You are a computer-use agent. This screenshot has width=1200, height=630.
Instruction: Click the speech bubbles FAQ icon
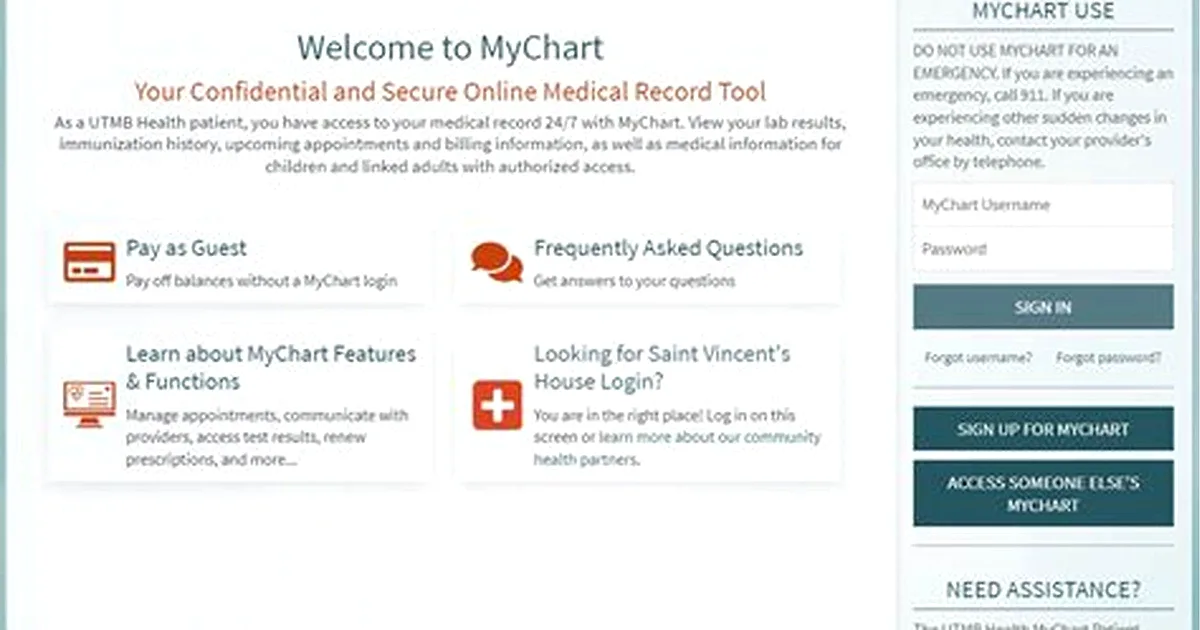point(497,262)
